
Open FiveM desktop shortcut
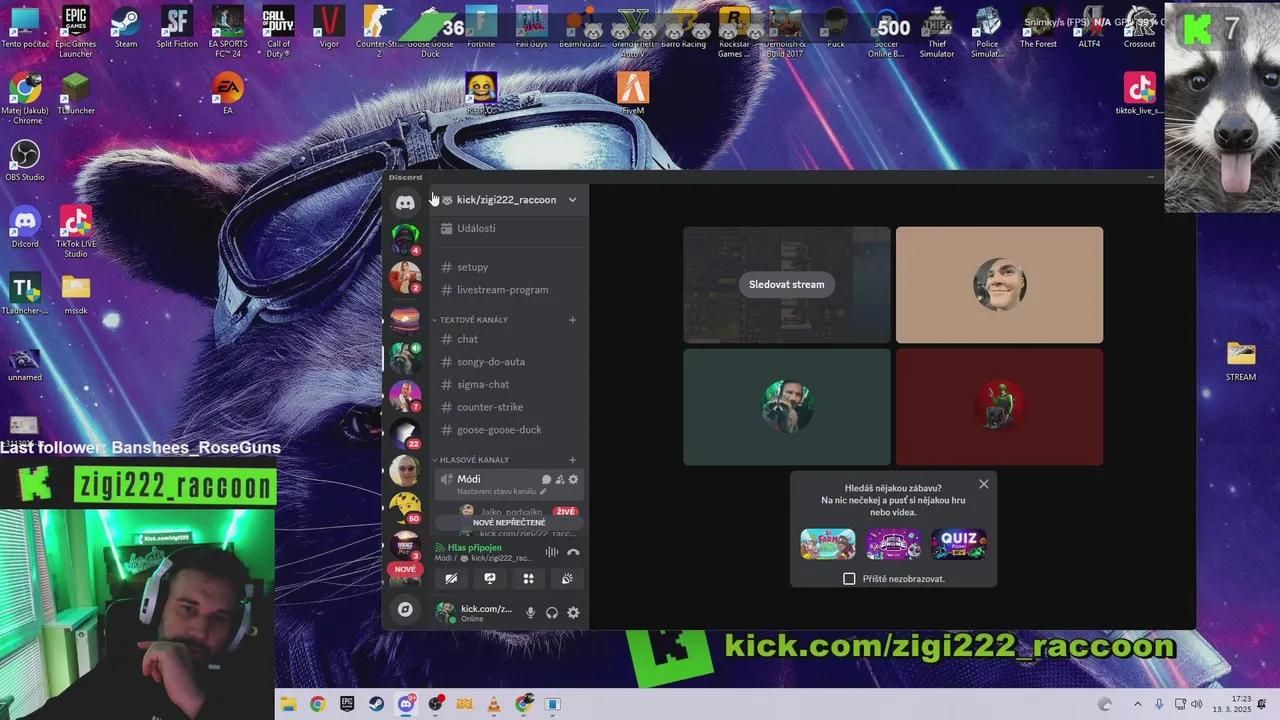pos(633,94)
